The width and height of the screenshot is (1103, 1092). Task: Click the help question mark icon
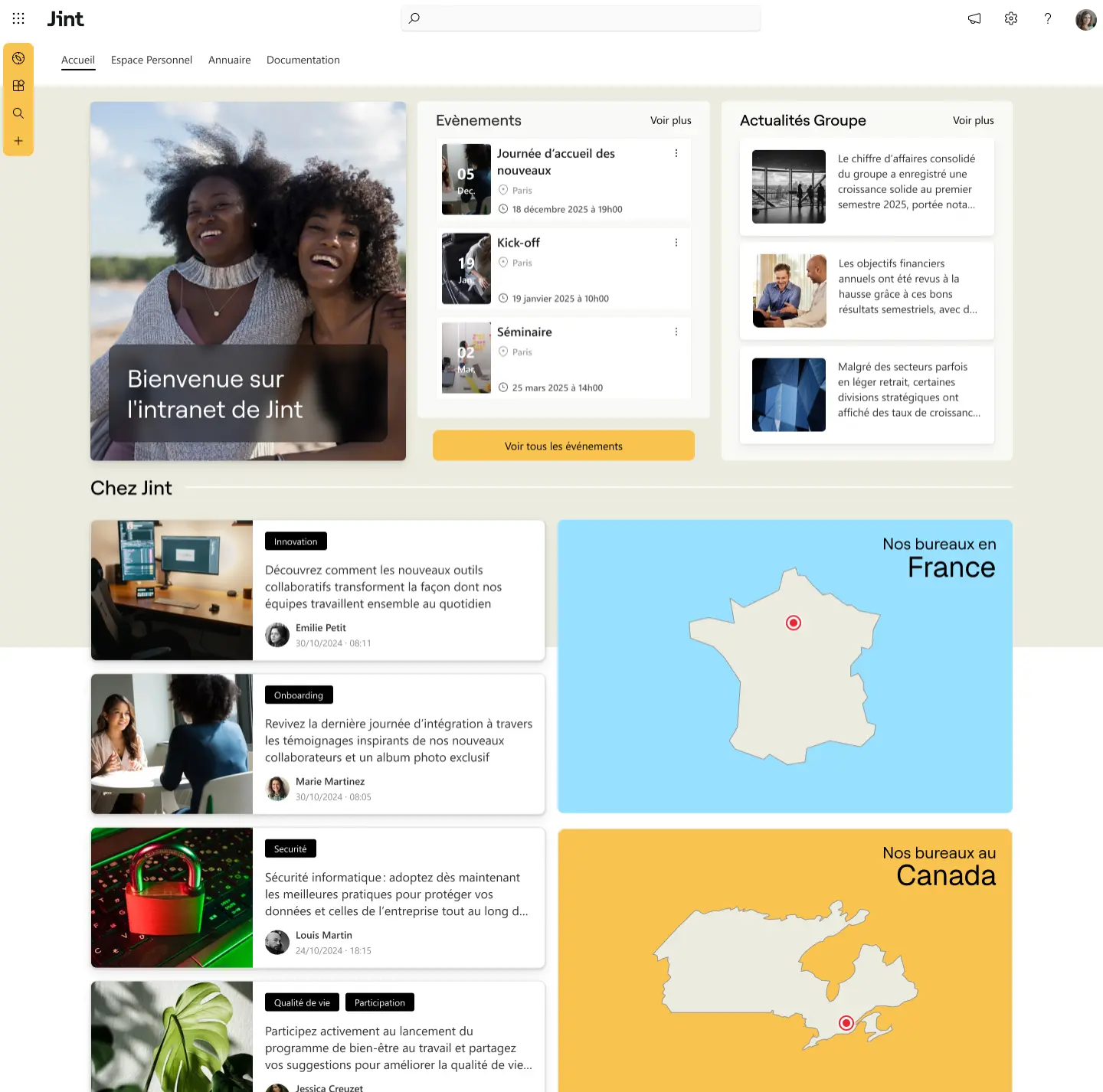[x=1047, y=18]
